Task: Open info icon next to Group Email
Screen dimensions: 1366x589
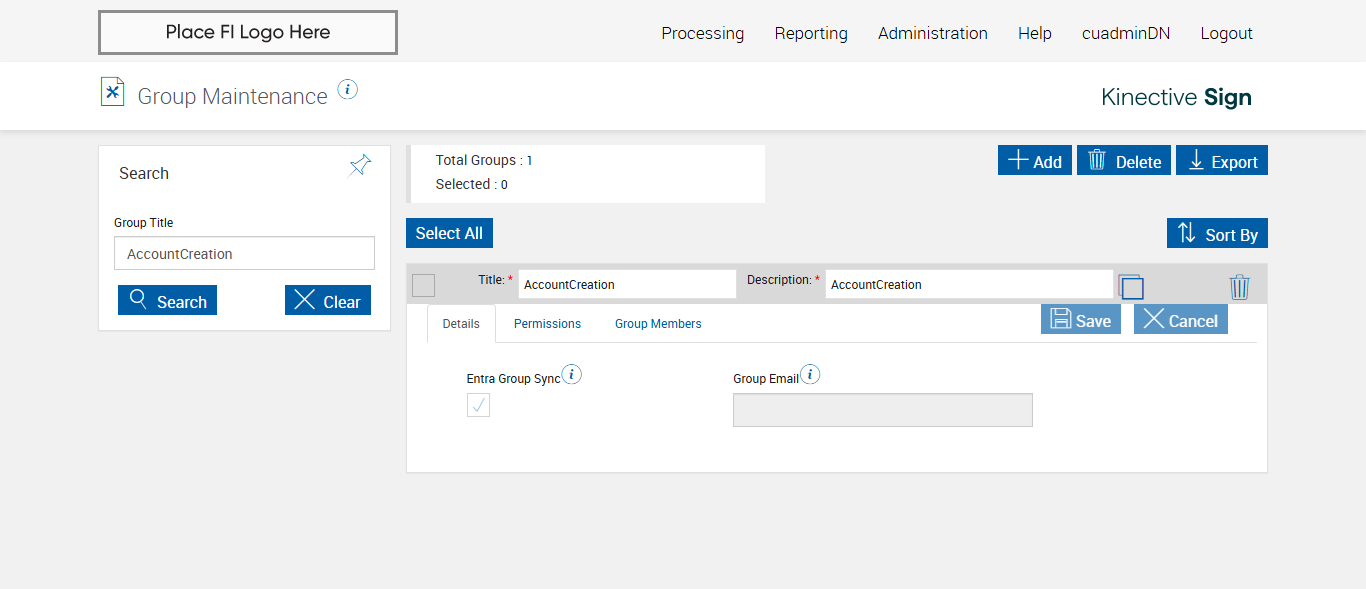Action: pos(810,375)
